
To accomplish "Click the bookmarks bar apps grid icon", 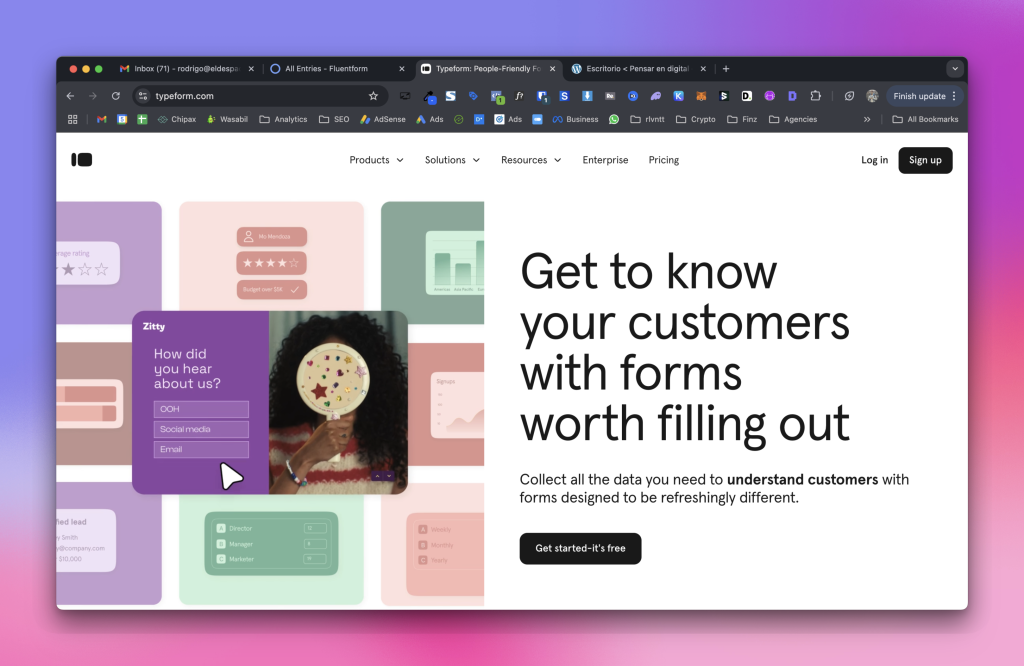I will pos(72,119).
